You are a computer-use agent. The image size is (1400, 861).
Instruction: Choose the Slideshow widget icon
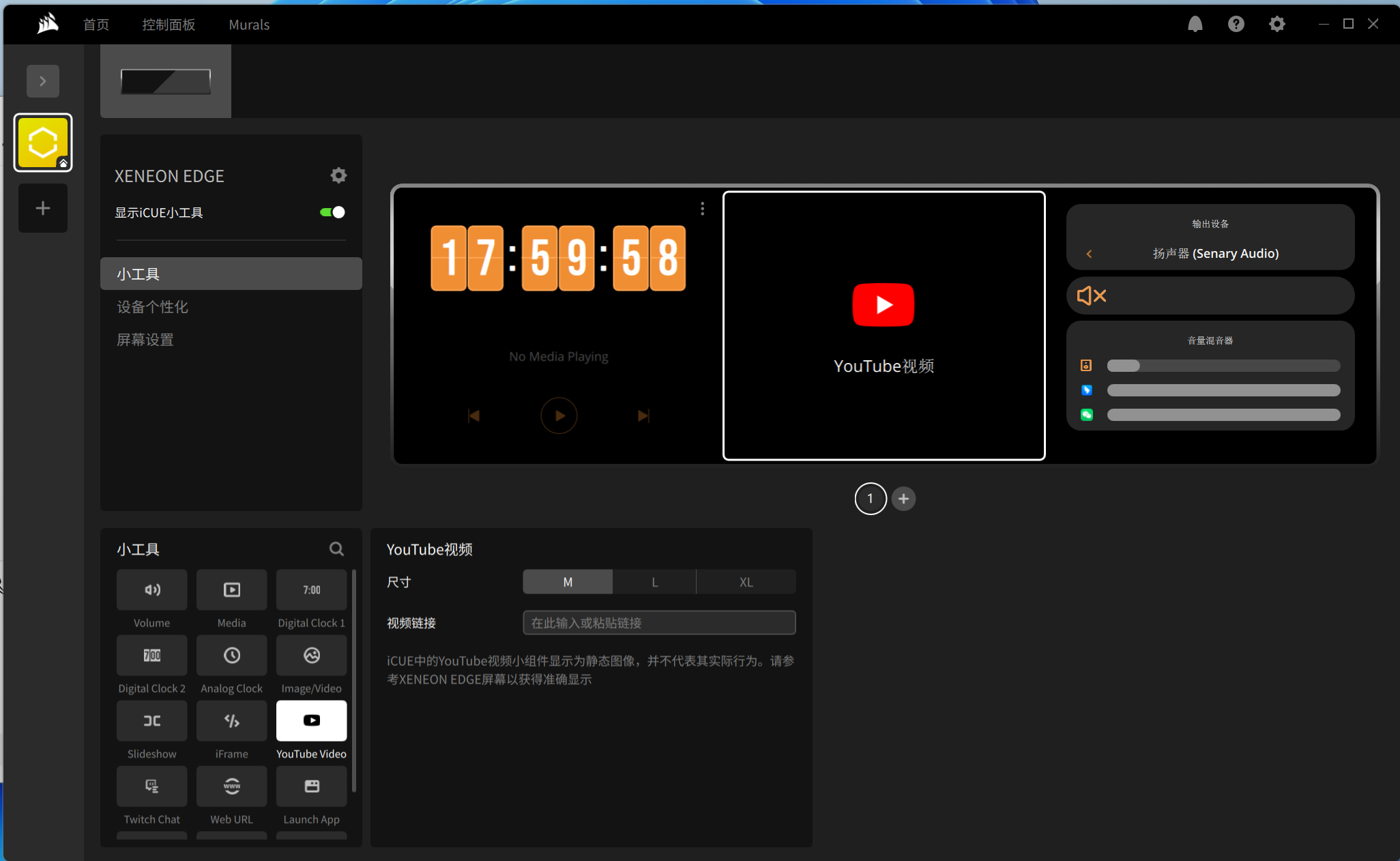click(151, 721)
